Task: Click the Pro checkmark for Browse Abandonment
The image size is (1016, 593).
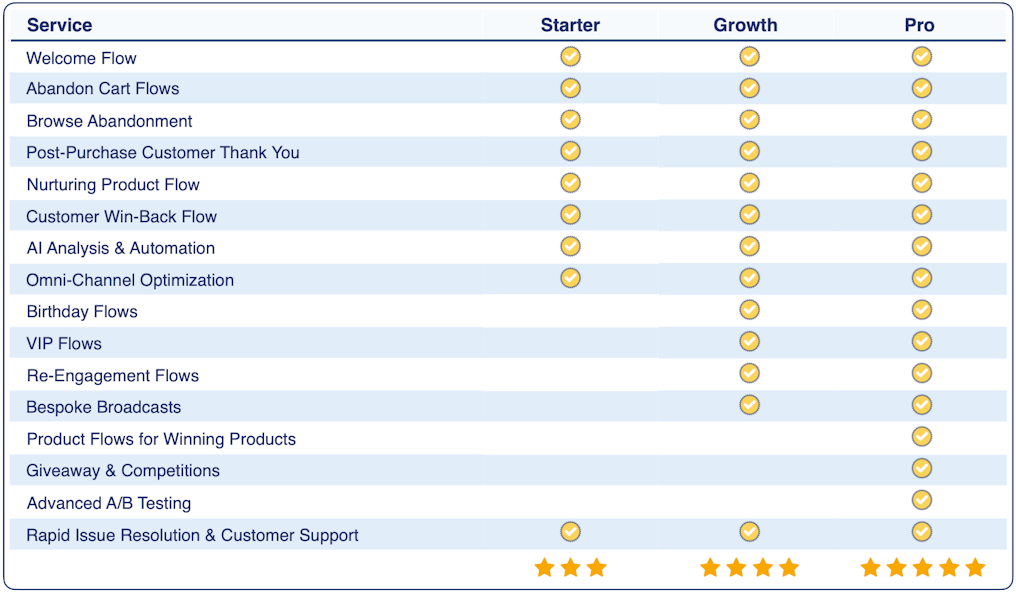Action: point(921,120)
